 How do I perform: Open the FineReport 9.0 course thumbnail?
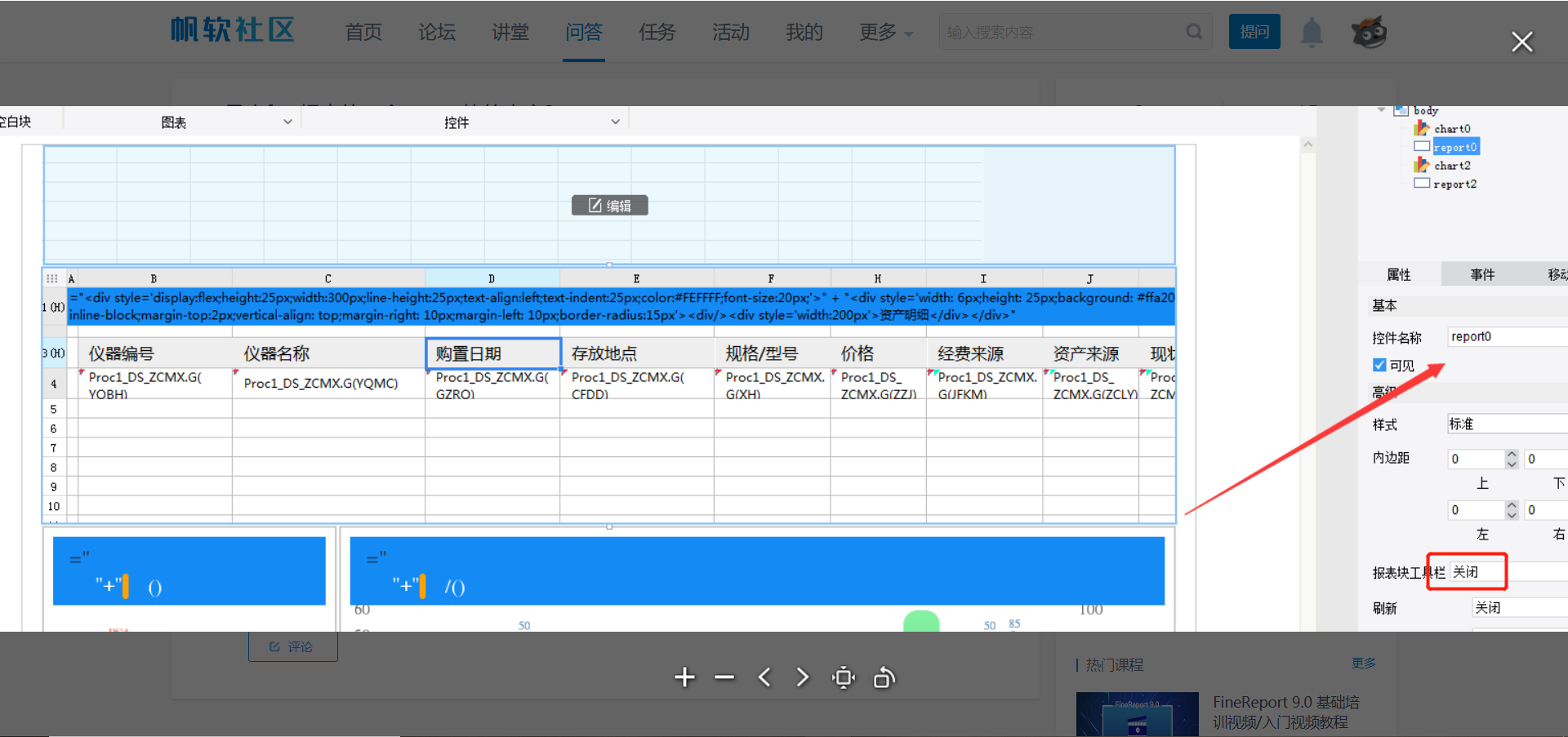pos(1137,714)
